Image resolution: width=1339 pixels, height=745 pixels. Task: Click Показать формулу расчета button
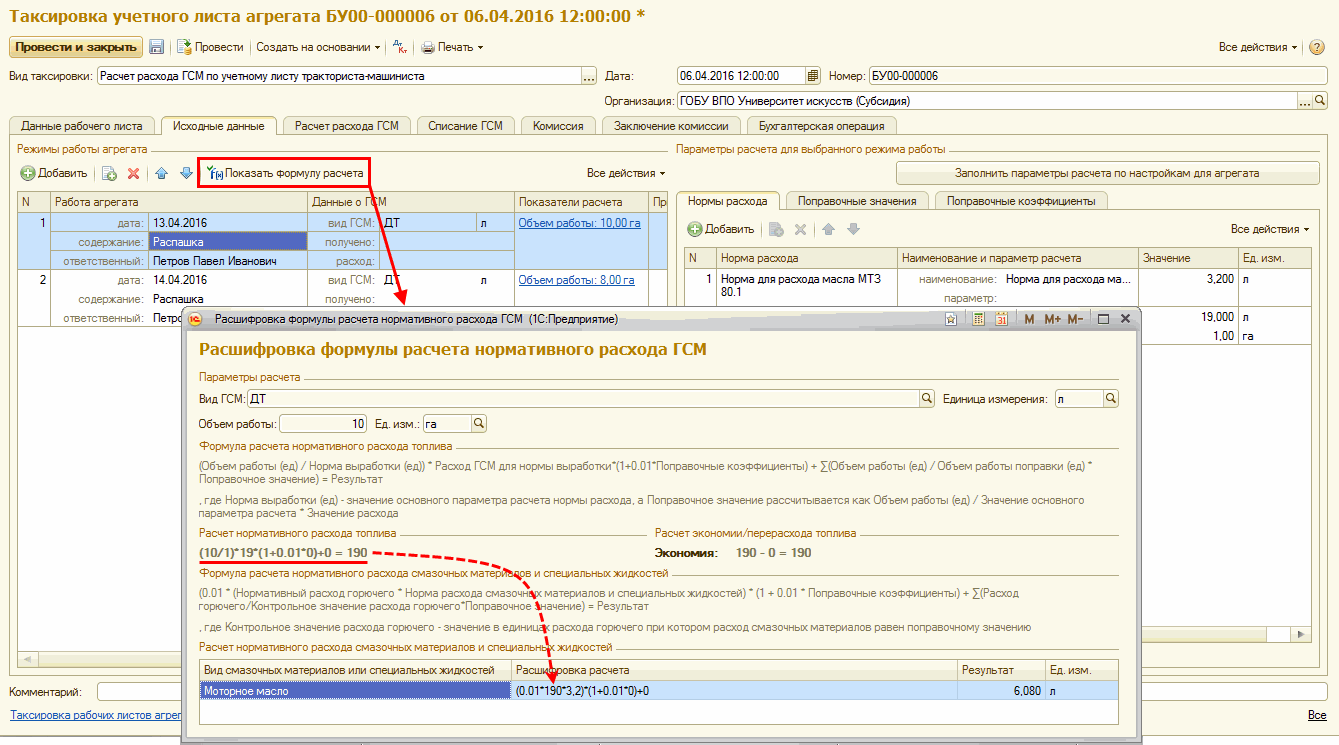285,173
